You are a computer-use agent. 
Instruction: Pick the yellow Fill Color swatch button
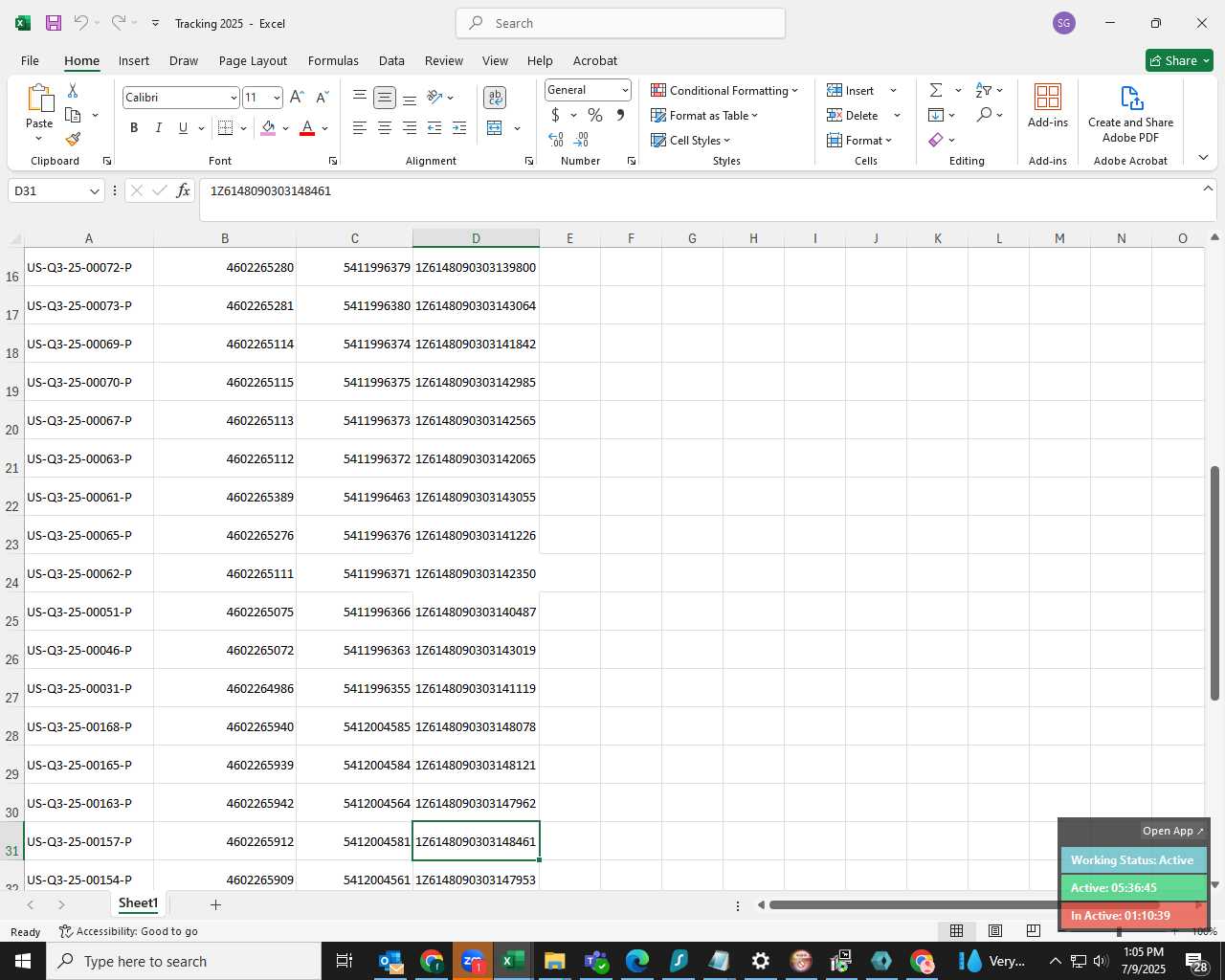[268, 128]
